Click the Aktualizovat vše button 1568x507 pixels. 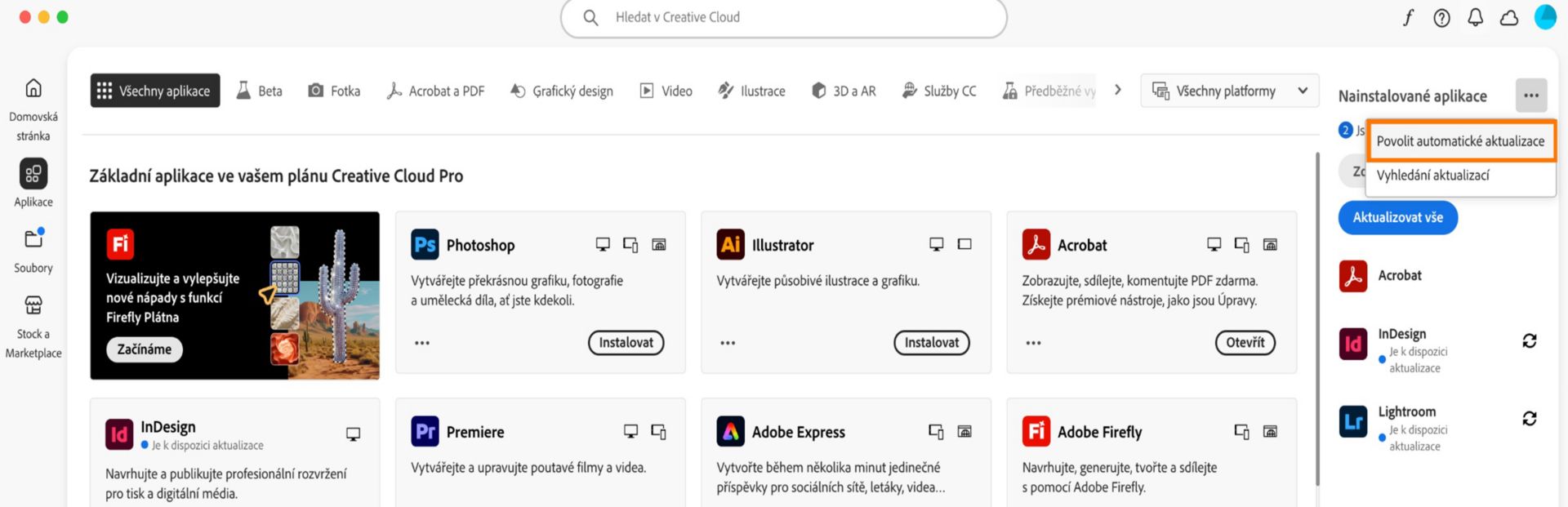[x=1398, y=218]
